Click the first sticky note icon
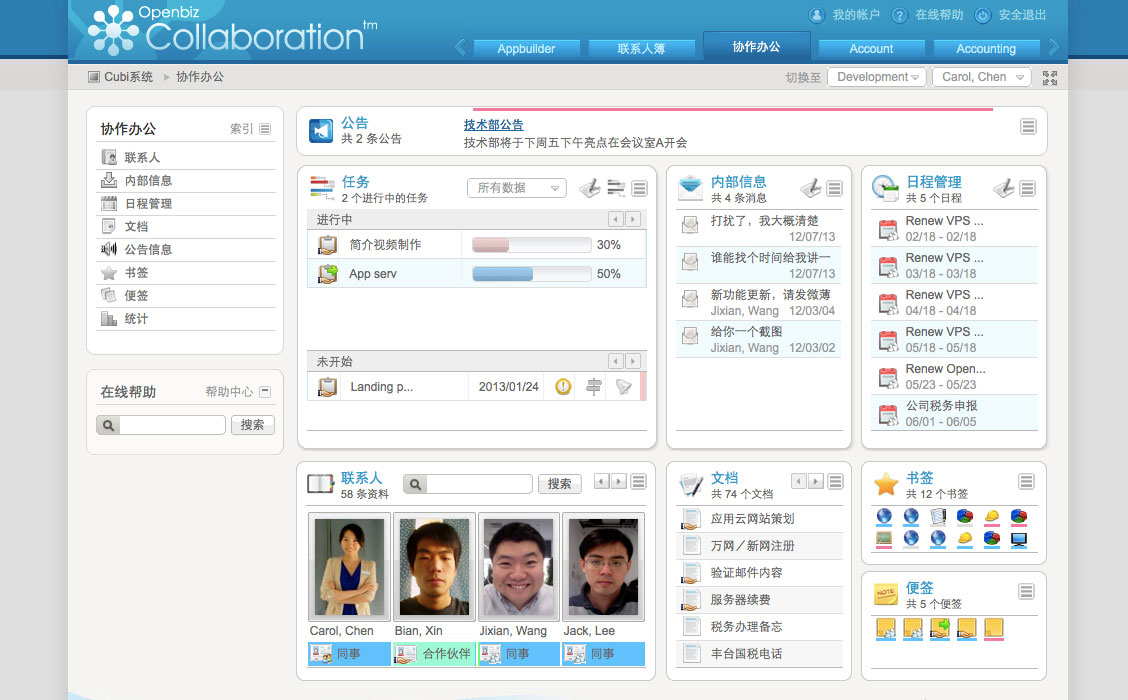 pyautogui.click(x=886, y=629)
